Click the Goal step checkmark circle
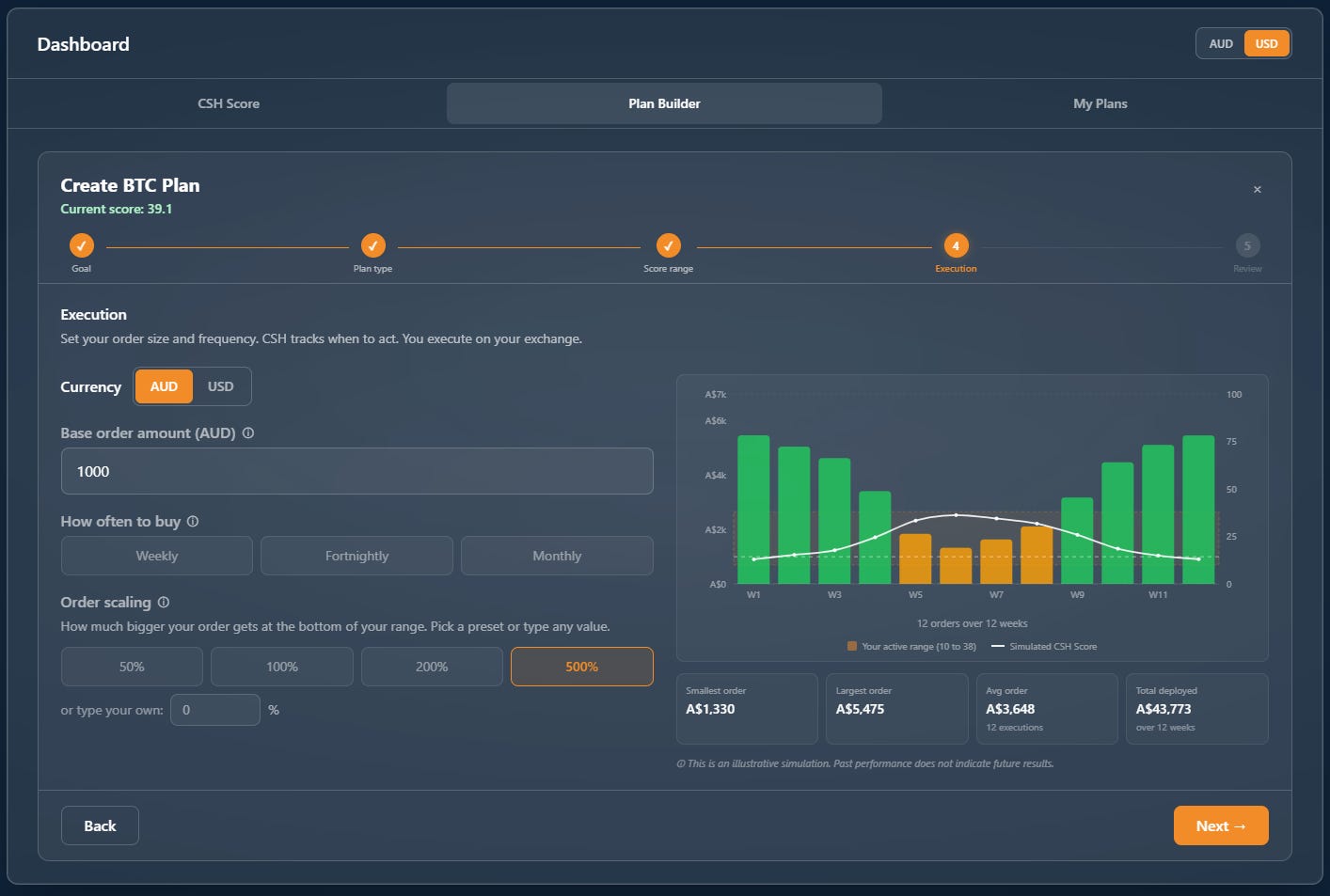This screenshot has height=896, width=1330. [82, 246]
